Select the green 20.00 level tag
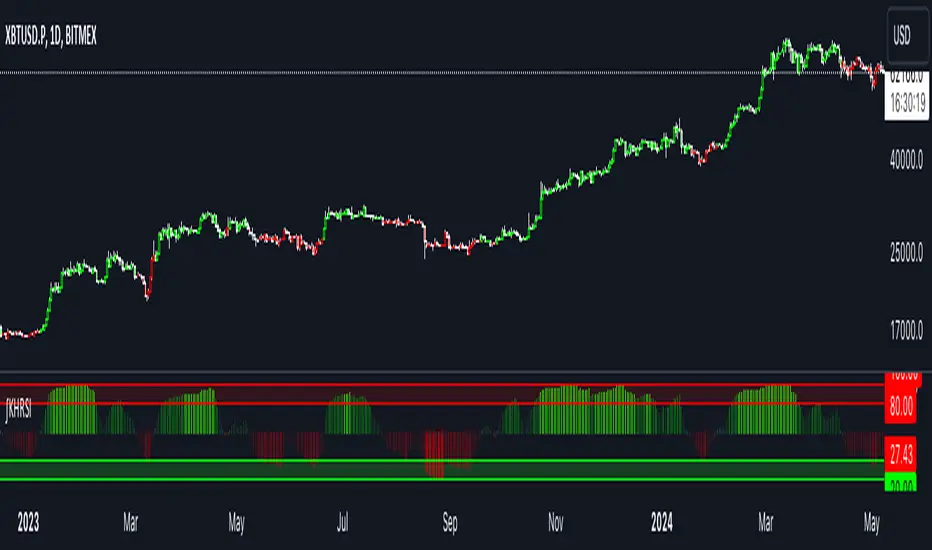This screenshot has width=932, height=550. (x=900, y=483)
